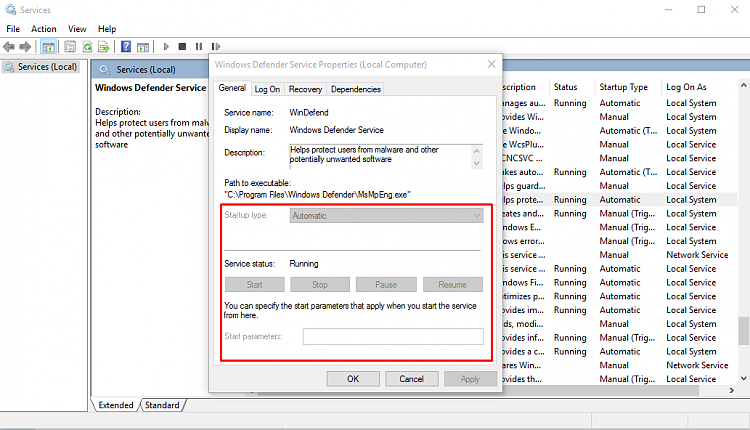The width and height of the screenshot is (750, 430).
Task: Click the Services gear icon in title bar
Action: pos(10,10)
